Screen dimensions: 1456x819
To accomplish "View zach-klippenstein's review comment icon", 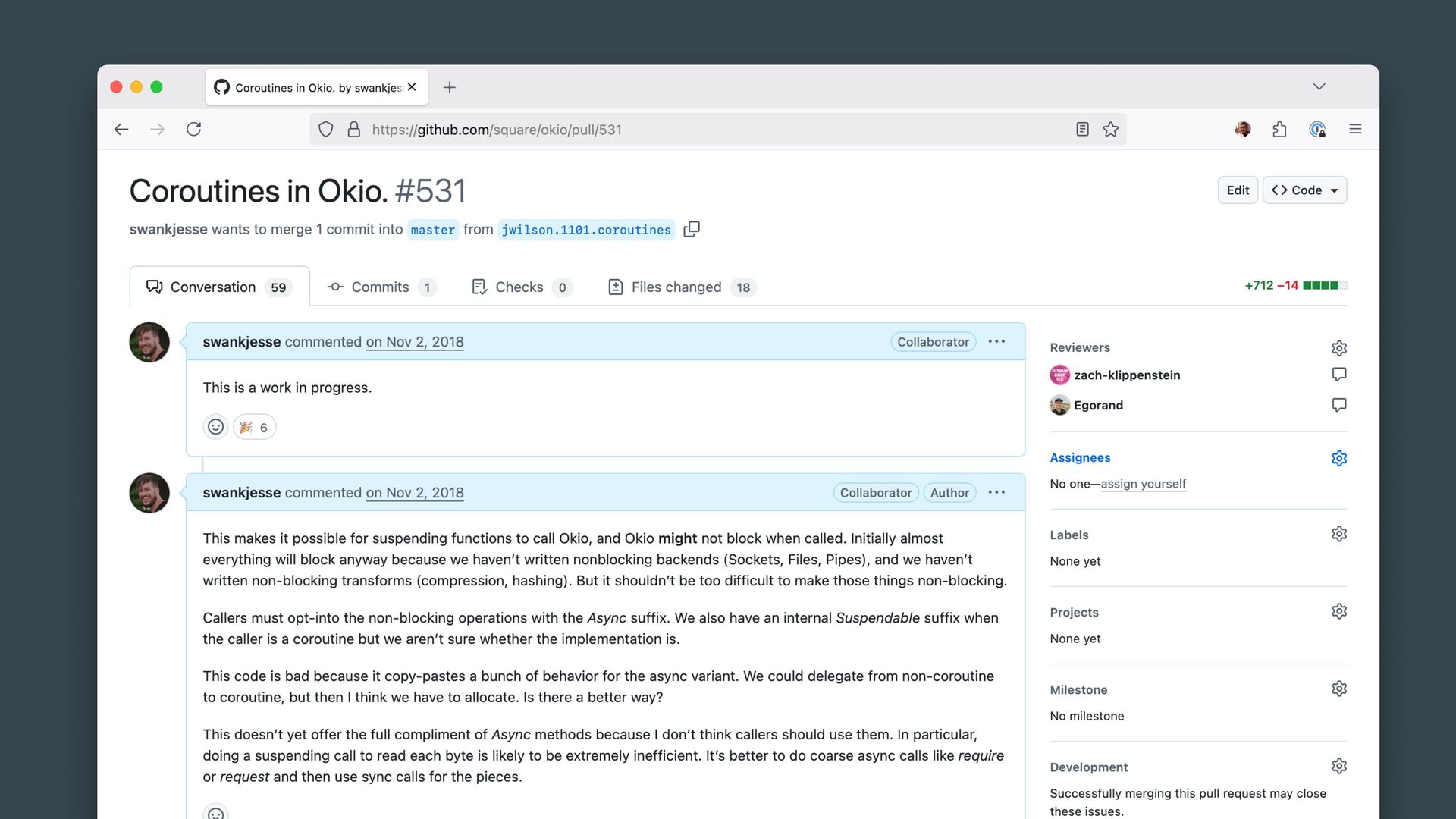I will pyautogui.click(x=1339, y=375).
